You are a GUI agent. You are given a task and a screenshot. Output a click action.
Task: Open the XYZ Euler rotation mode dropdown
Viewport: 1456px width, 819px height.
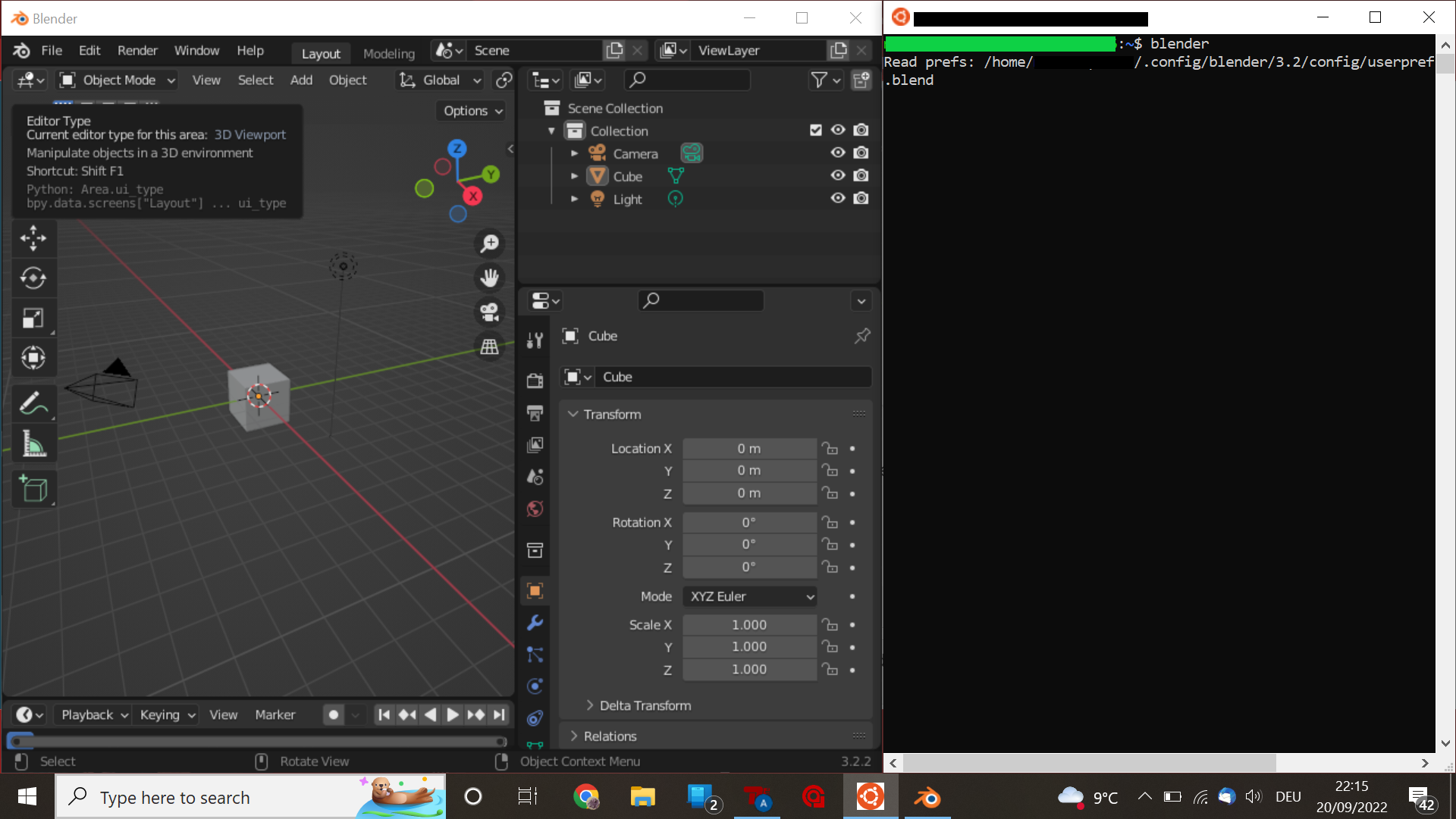click(750, 597)
